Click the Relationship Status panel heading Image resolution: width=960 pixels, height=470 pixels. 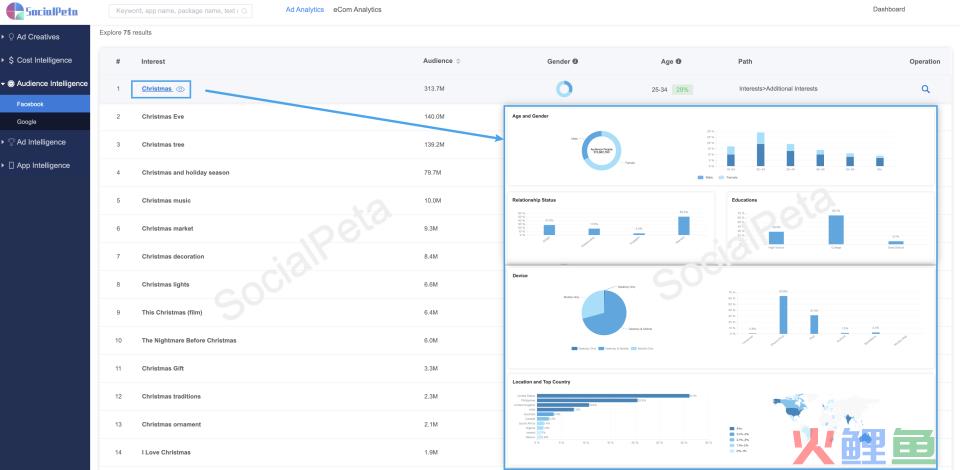pyautogui.click(x=534, y=200)
